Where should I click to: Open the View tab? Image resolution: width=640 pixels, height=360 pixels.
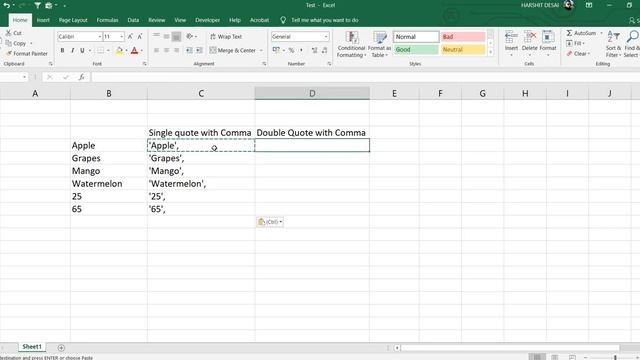(180, 20)
